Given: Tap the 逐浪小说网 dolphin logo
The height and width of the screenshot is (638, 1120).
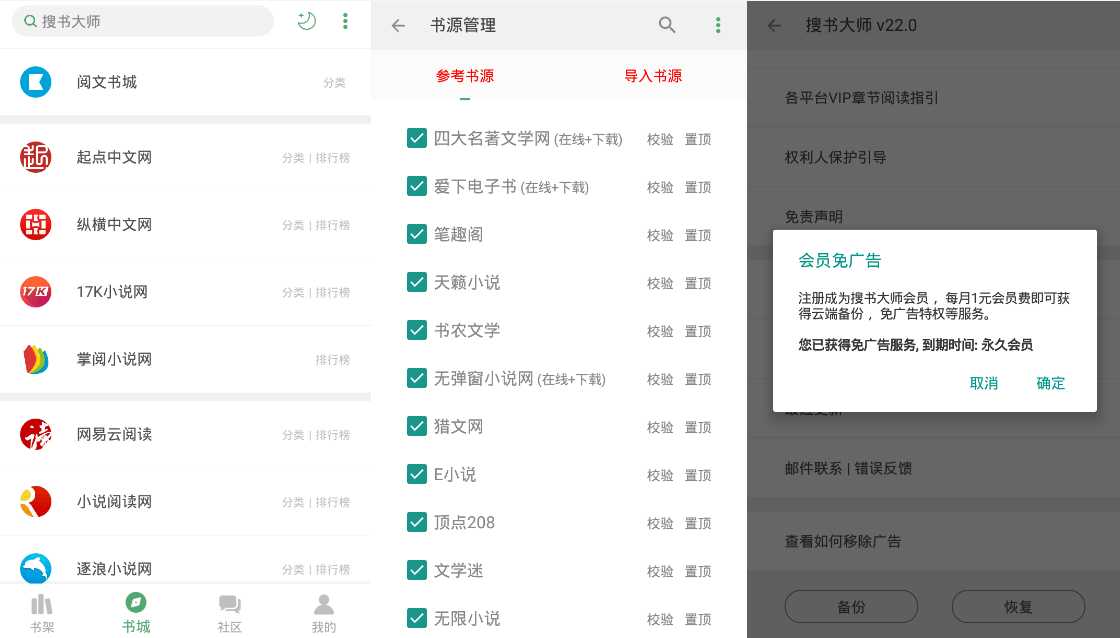Looking at the screenshot, I should (x=36, y=569).
